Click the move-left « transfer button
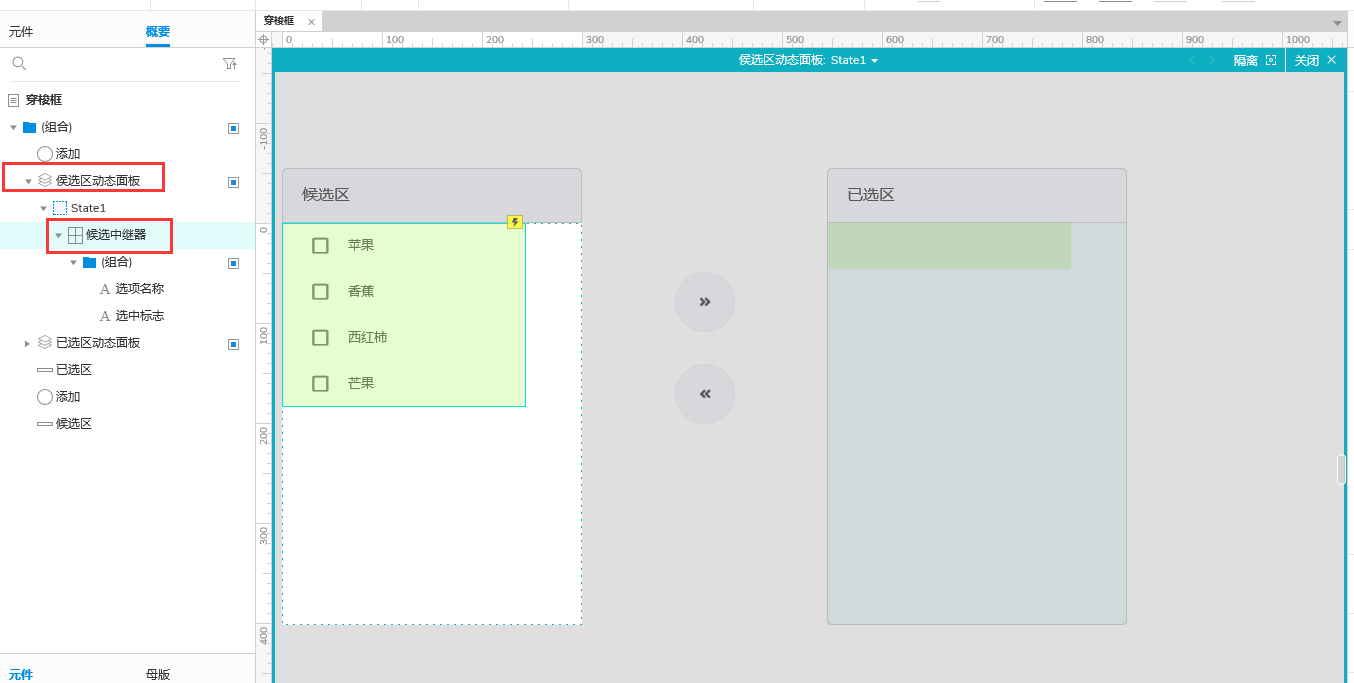The width and height of the screenshot is (1354, 683). [705, 394]
